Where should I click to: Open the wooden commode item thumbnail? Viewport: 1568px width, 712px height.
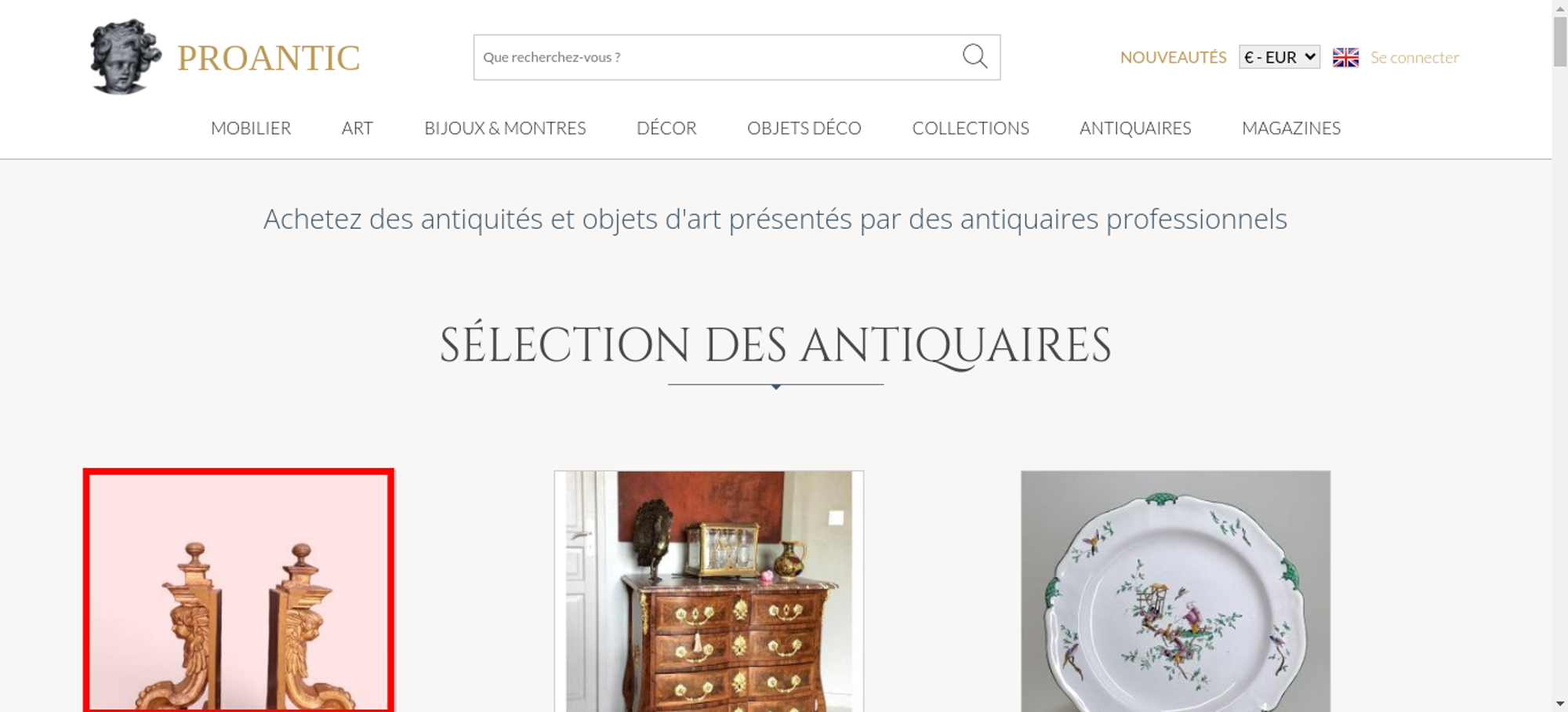709,591
